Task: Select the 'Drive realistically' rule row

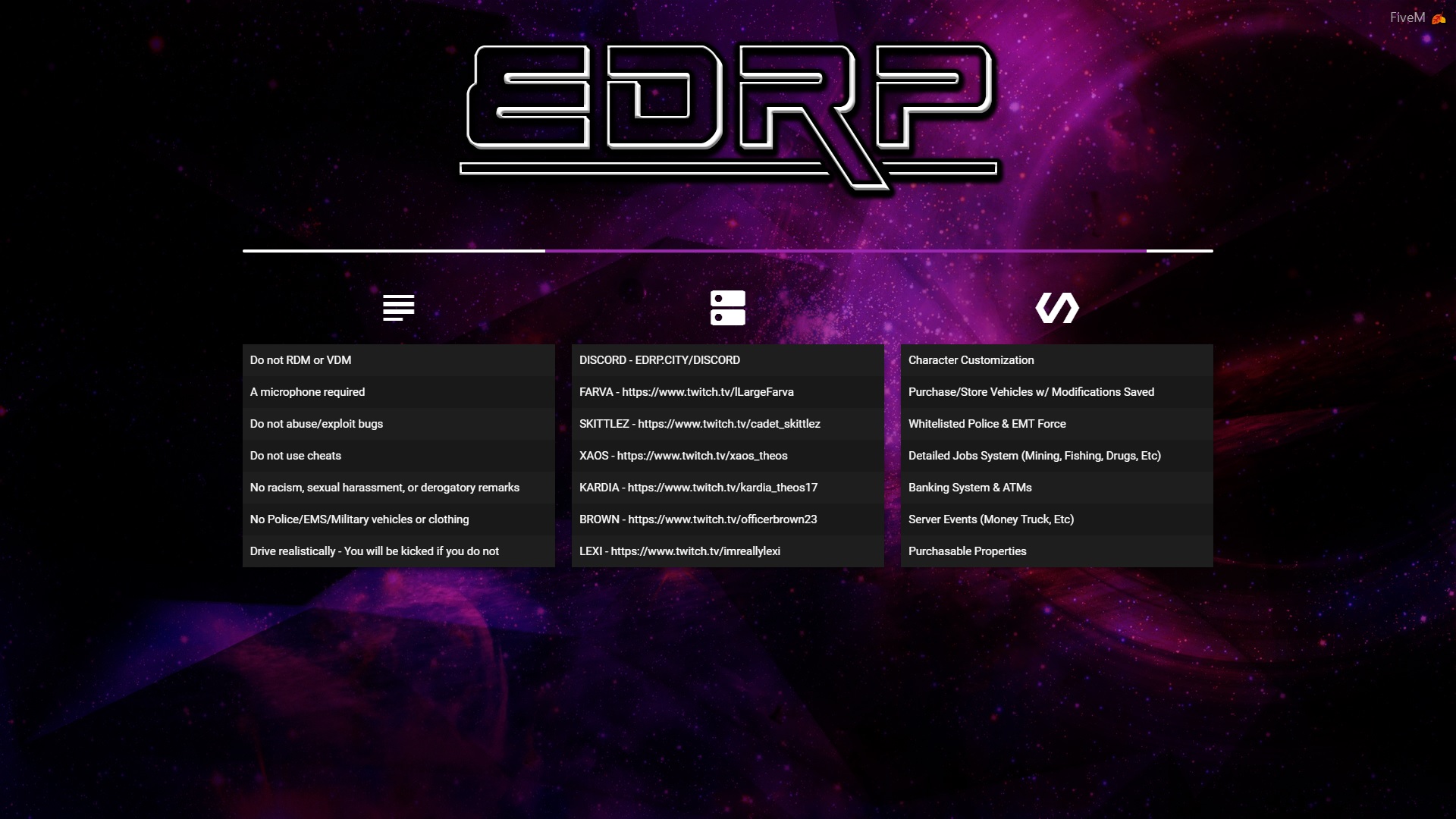Action: coord(399,551)
